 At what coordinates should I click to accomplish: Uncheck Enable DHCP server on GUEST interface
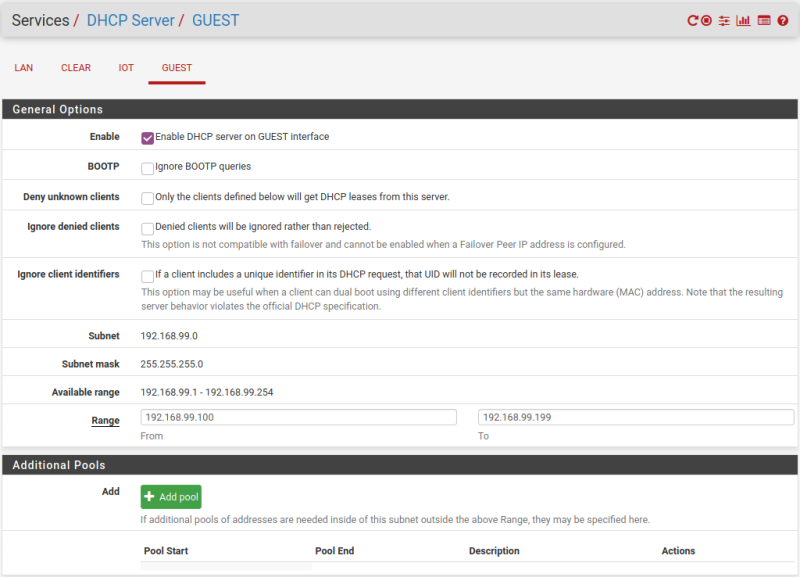tap(147, 138)
